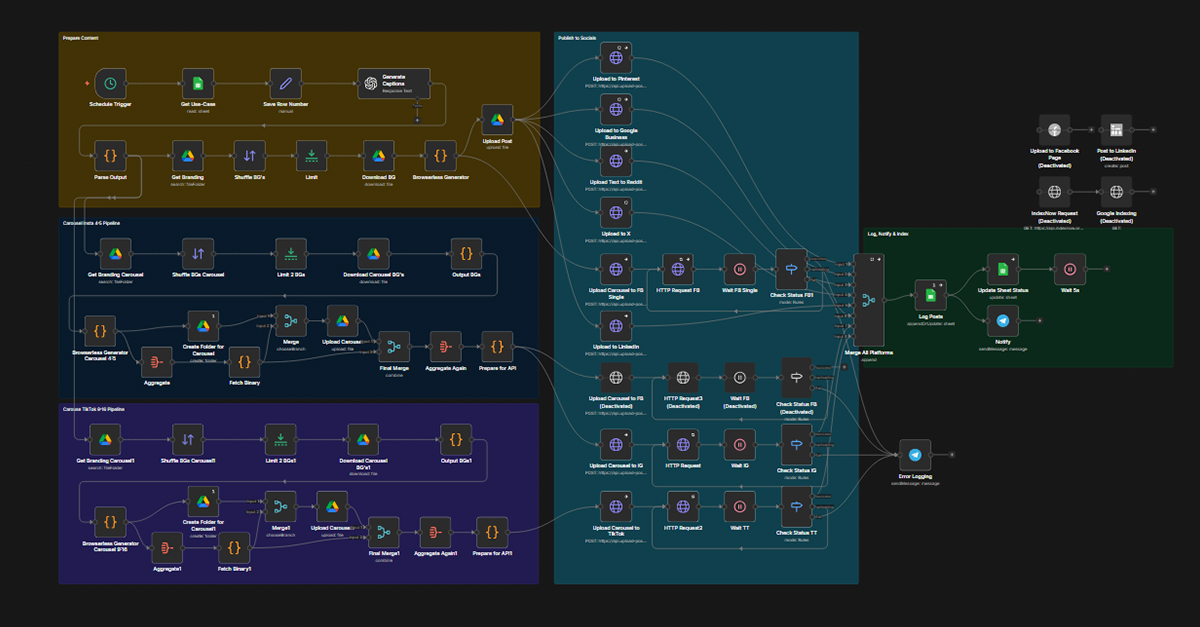
Task: Open the Limit 2 BGs node
Action: click(291, 253)
